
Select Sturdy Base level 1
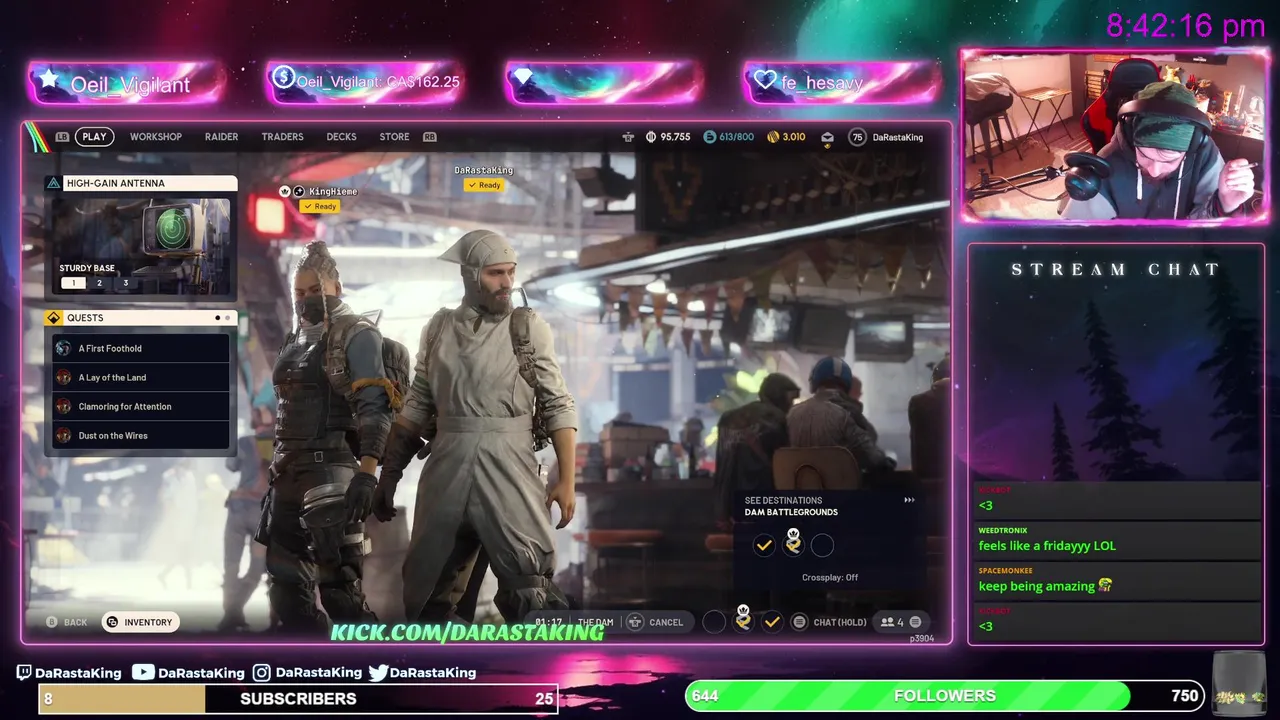tap(73, 283)
